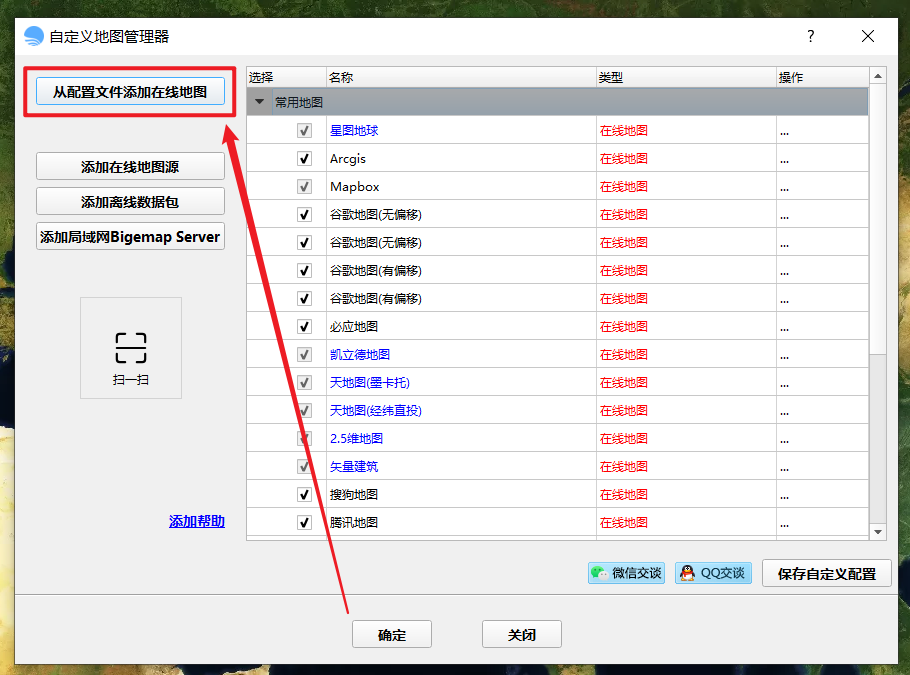910x675 pixels.
Task: Open the ... operations for 天地图(墨卡托)
Action: point(785,383)
